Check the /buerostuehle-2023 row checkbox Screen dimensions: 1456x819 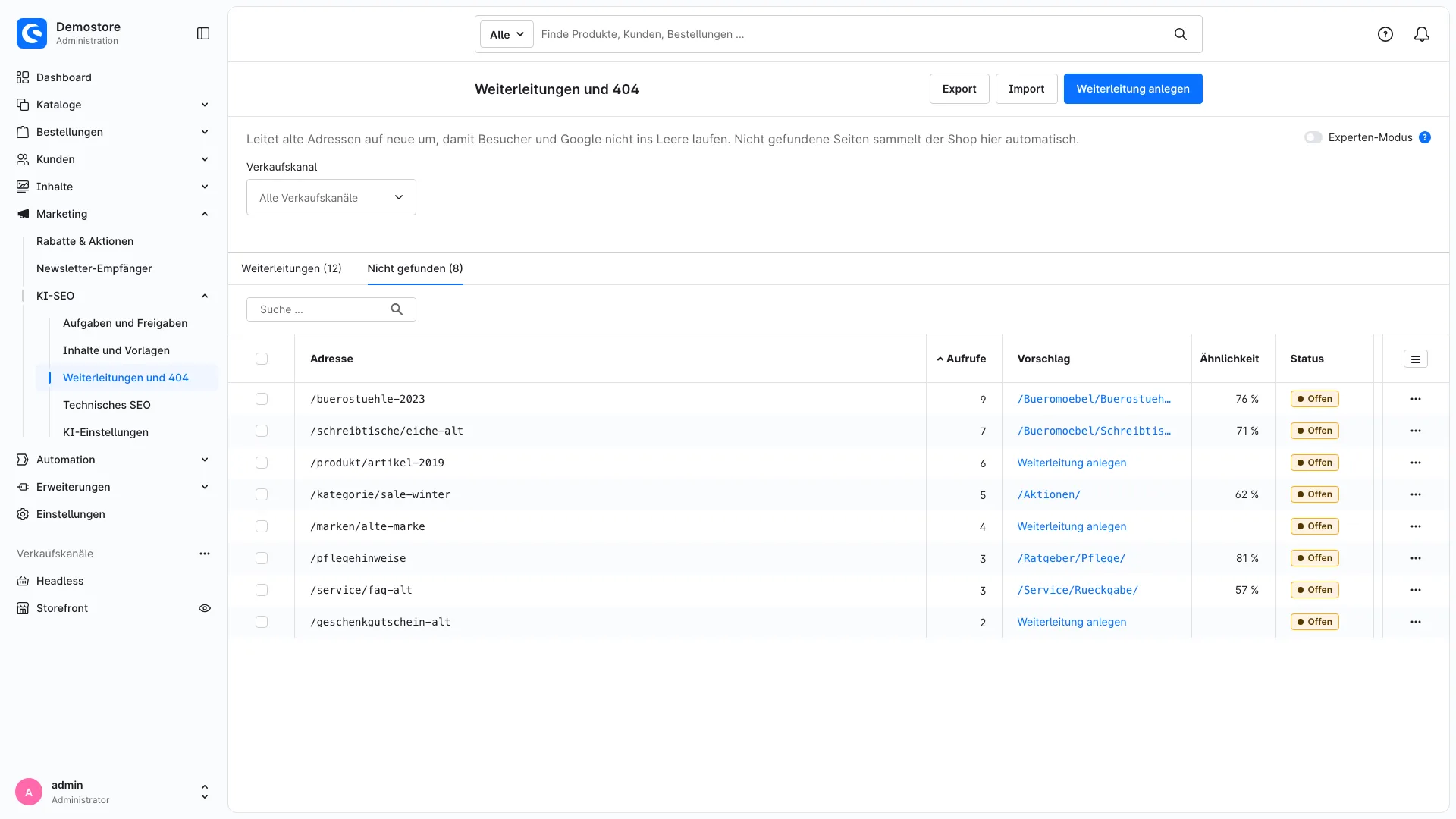pyautogui.click(x=262, y=399)
